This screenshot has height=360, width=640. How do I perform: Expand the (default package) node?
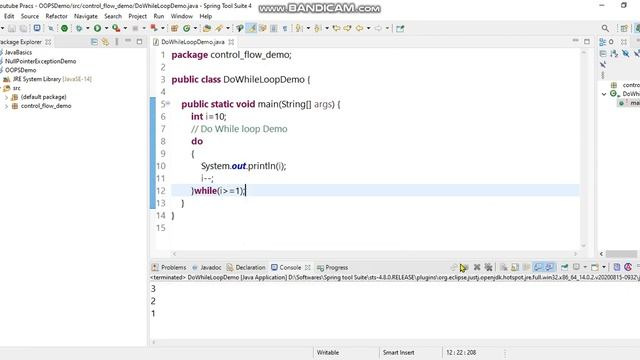point(6,97)
